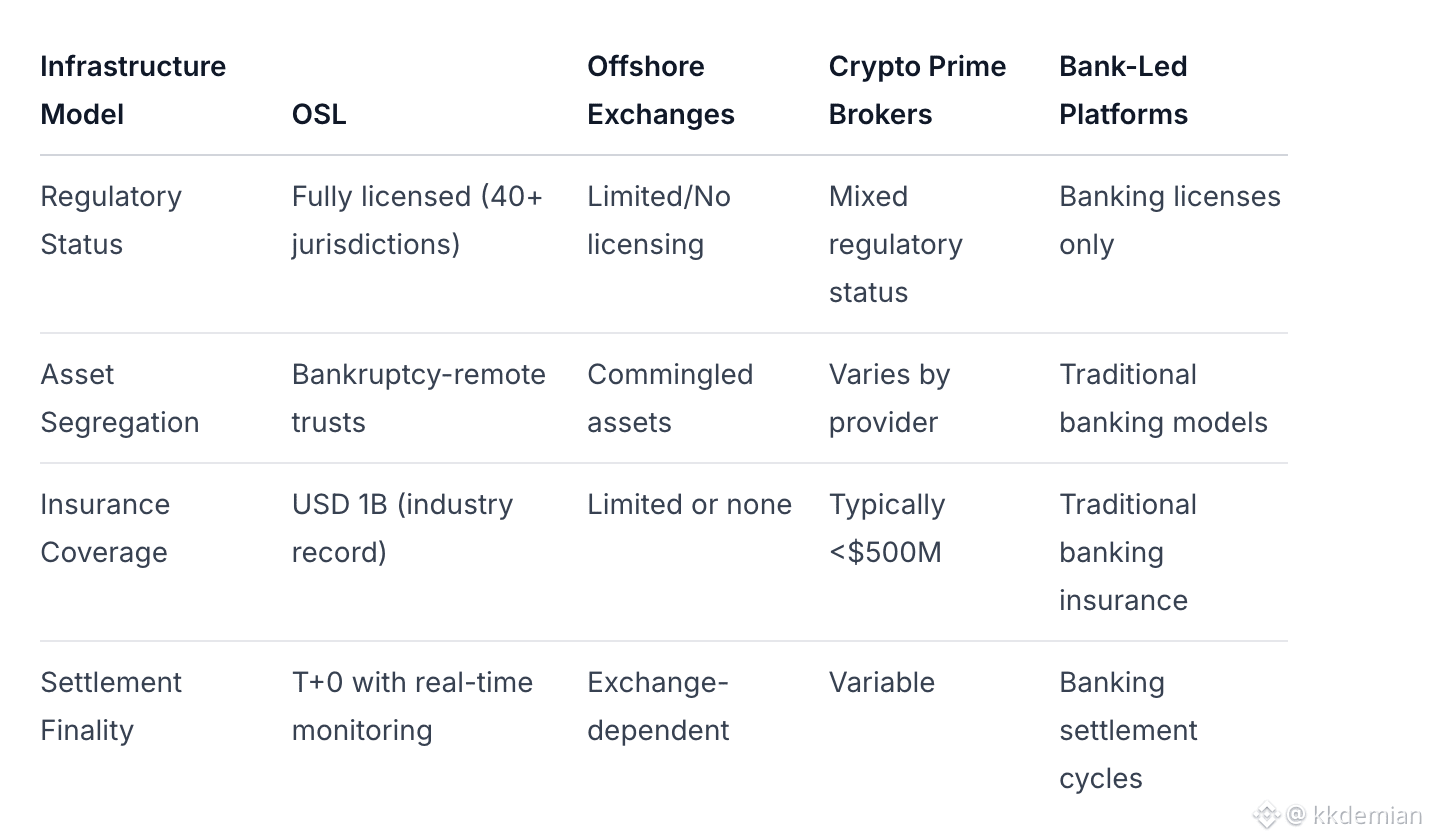
Task: Click the Commingled assets cell
Action: click(670, 398)
